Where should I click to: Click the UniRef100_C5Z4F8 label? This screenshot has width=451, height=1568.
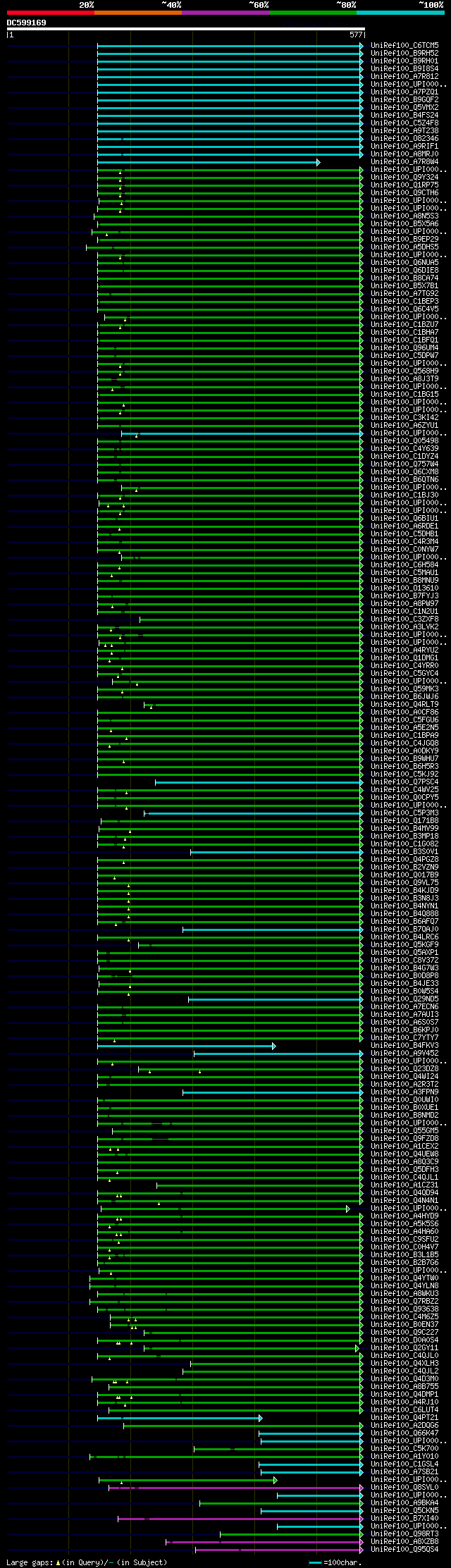[x=404, y=123]
